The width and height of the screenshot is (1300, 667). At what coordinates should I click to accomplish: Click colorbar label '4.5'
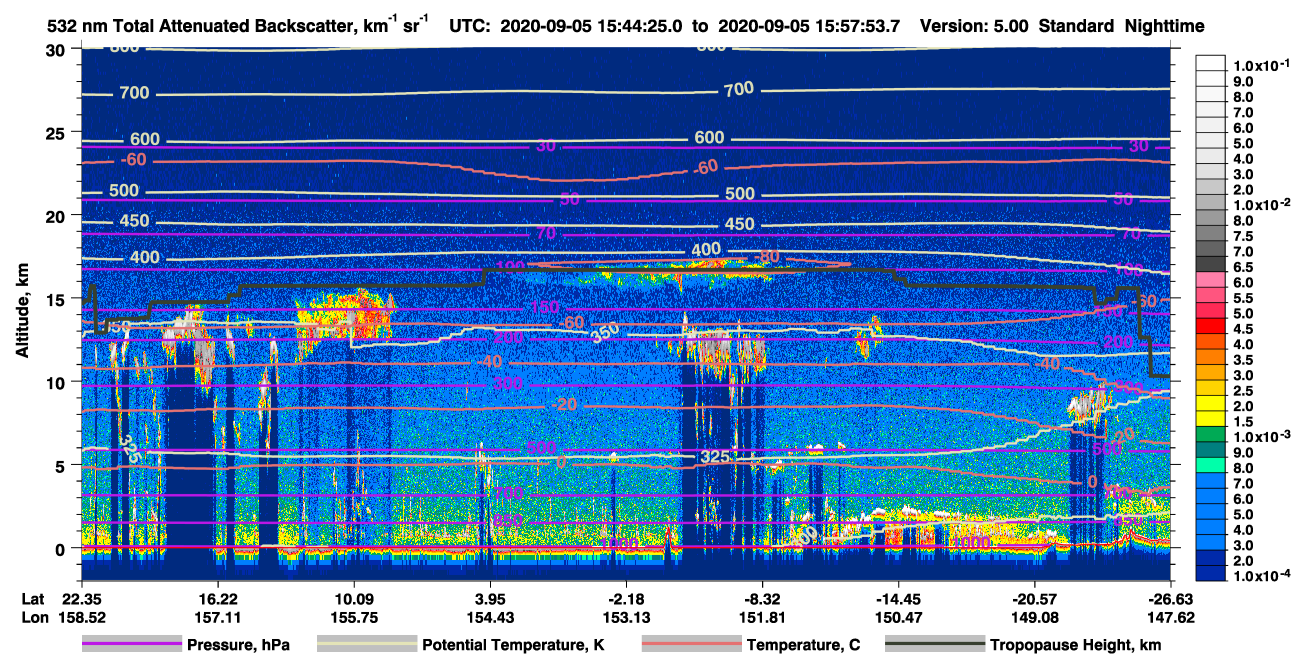coord(1244,329)
